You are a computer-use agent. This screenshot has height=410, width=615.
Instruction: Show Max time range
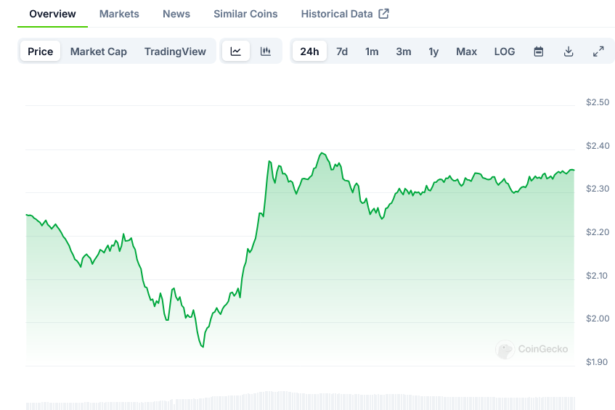pyautogui.click(x=466, y=51)
